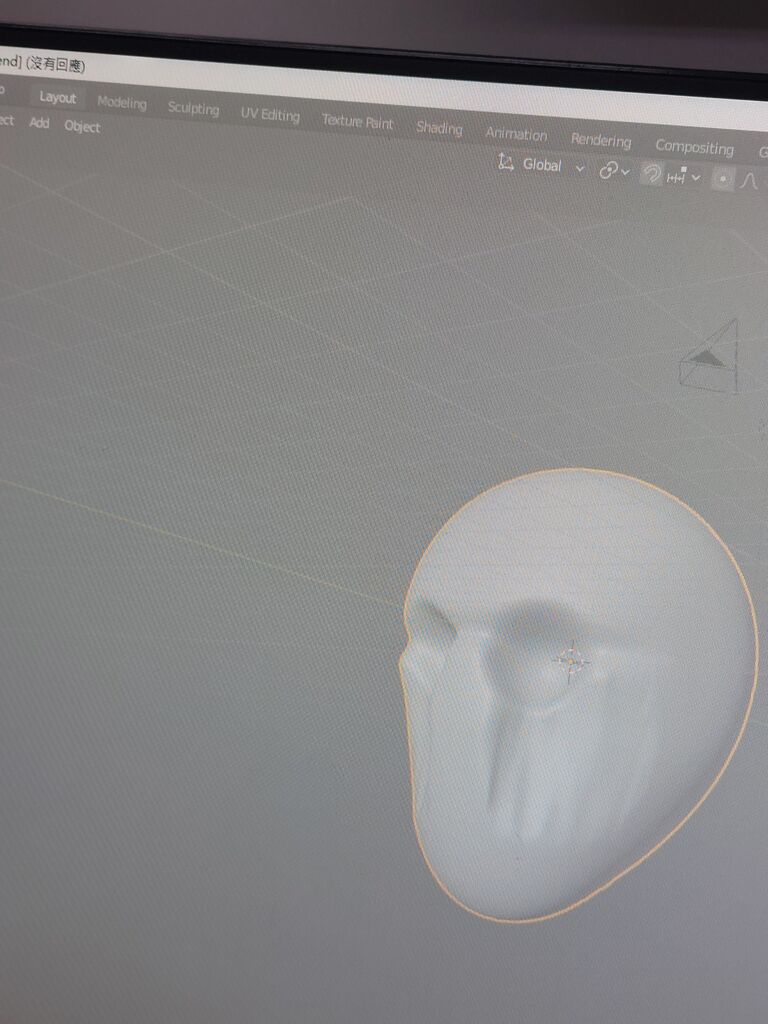The height and width of the screenshot is (1024, 768).
Task: Open the Animation workspace tab
Action: [x=516, y=134]
